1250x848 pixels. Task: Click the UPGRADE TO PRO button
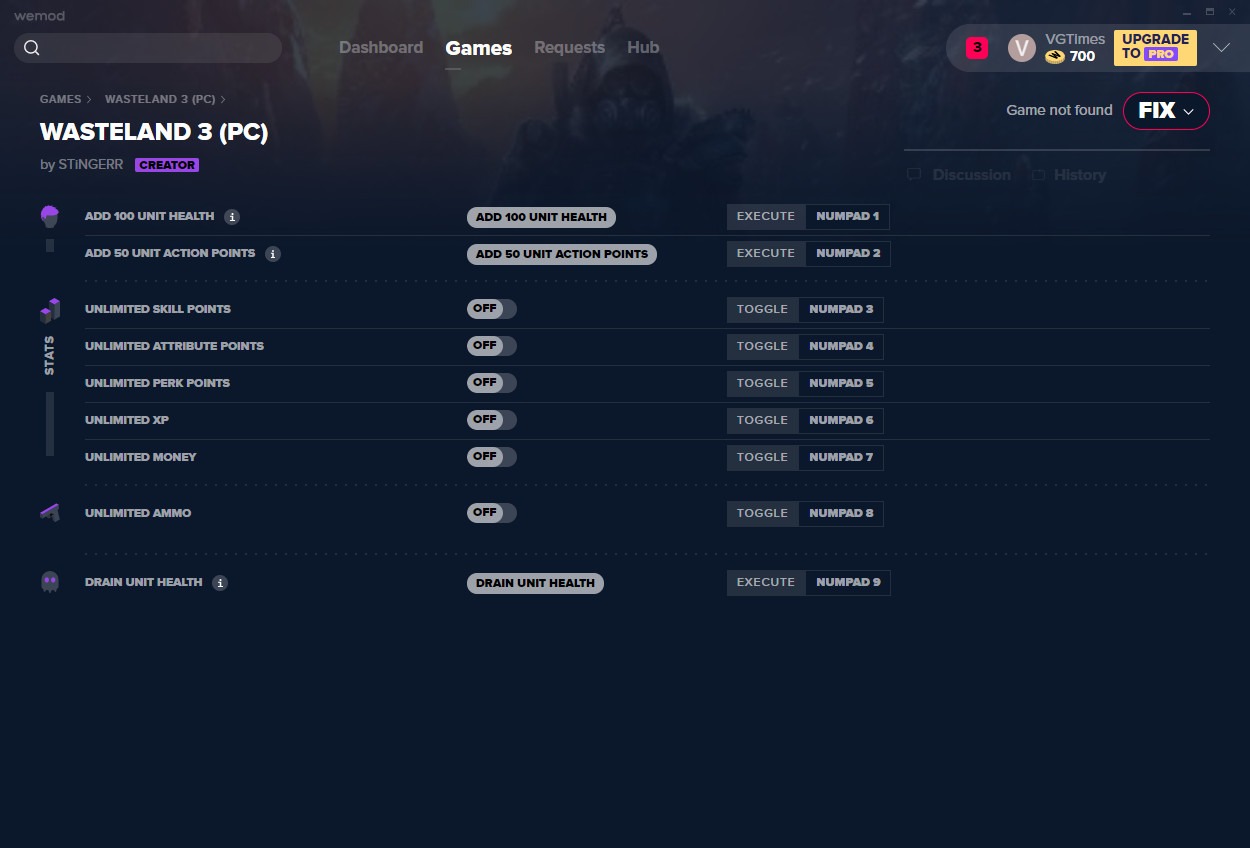pyautogui.click(x=1155, y=47)
